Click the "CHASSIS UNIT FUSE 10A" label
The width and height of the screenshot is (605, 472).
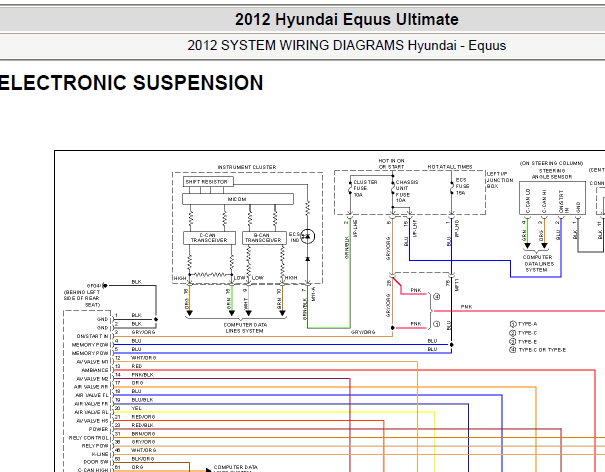point(407,191)
